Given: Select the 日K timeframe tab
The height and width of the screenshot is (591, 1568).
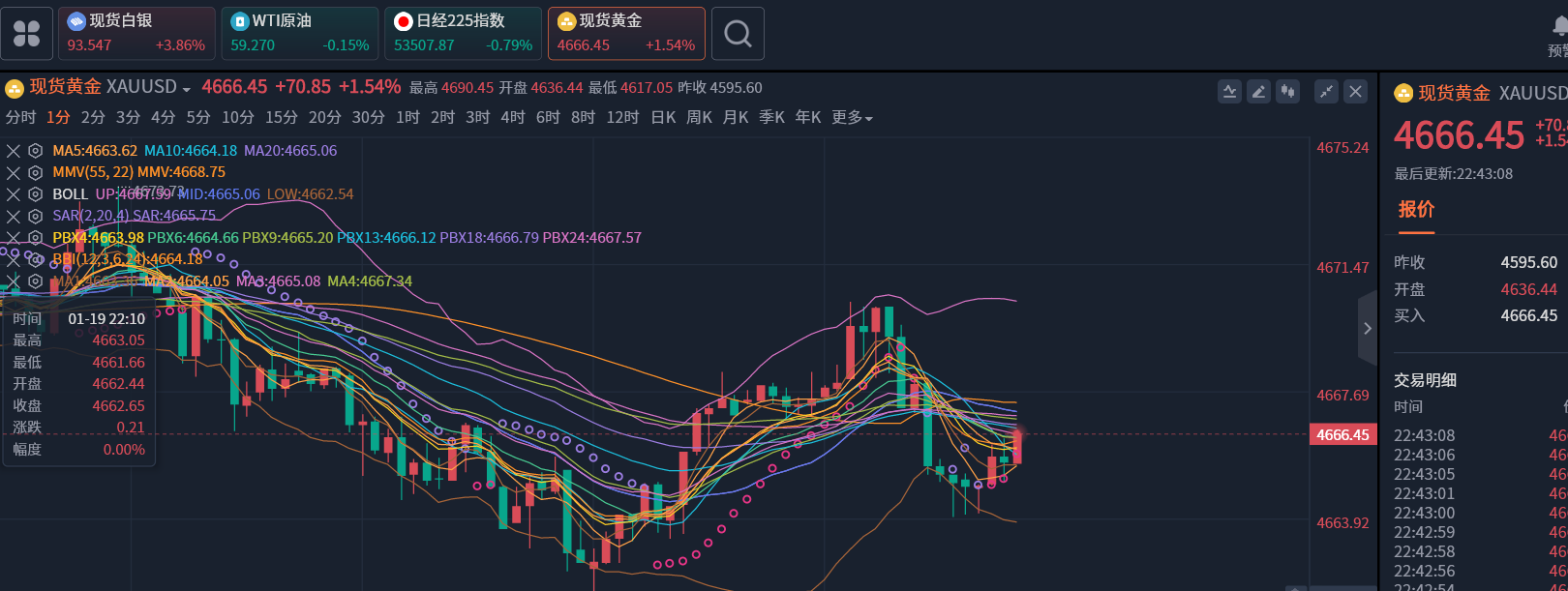Looking at the screenshot, I should point(663,118).
